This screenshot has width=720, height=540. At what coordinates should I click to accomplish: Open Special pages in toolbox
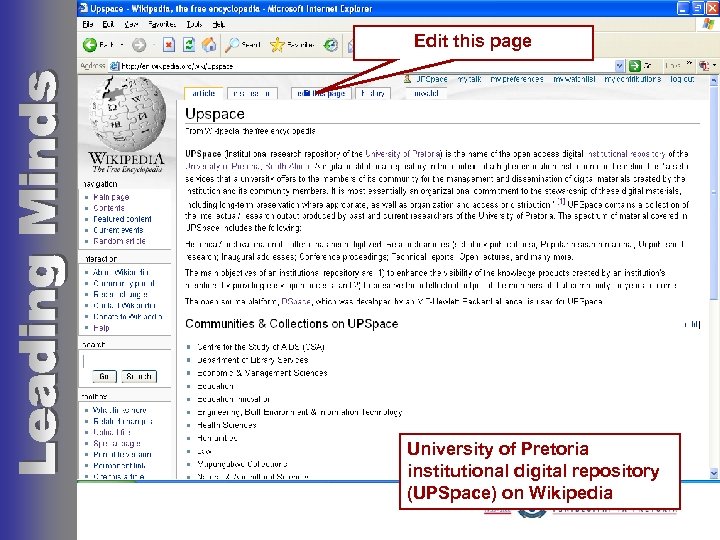117,444
